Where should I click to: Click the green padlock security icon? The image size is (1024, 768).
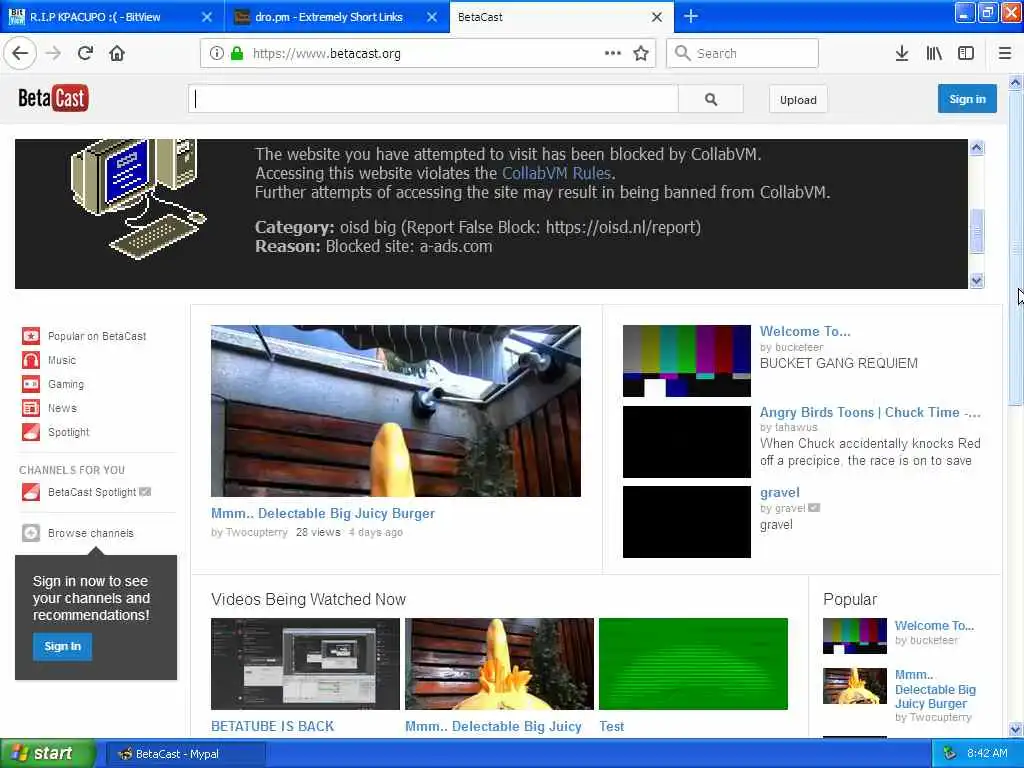[x=237, y=54]
